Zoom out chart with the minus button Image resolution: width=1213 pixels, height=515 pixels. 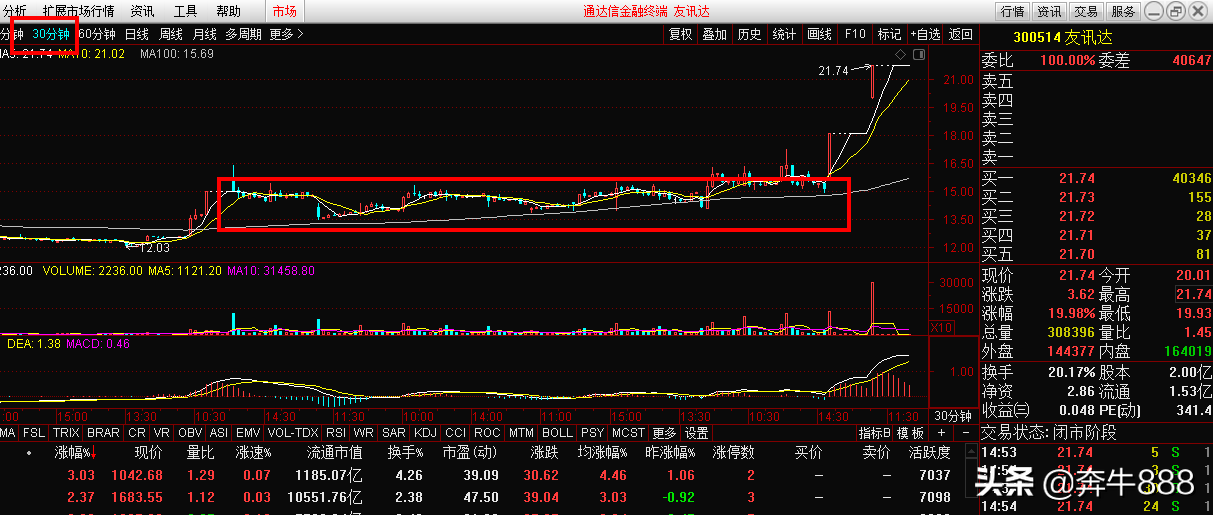coord(965,433)
